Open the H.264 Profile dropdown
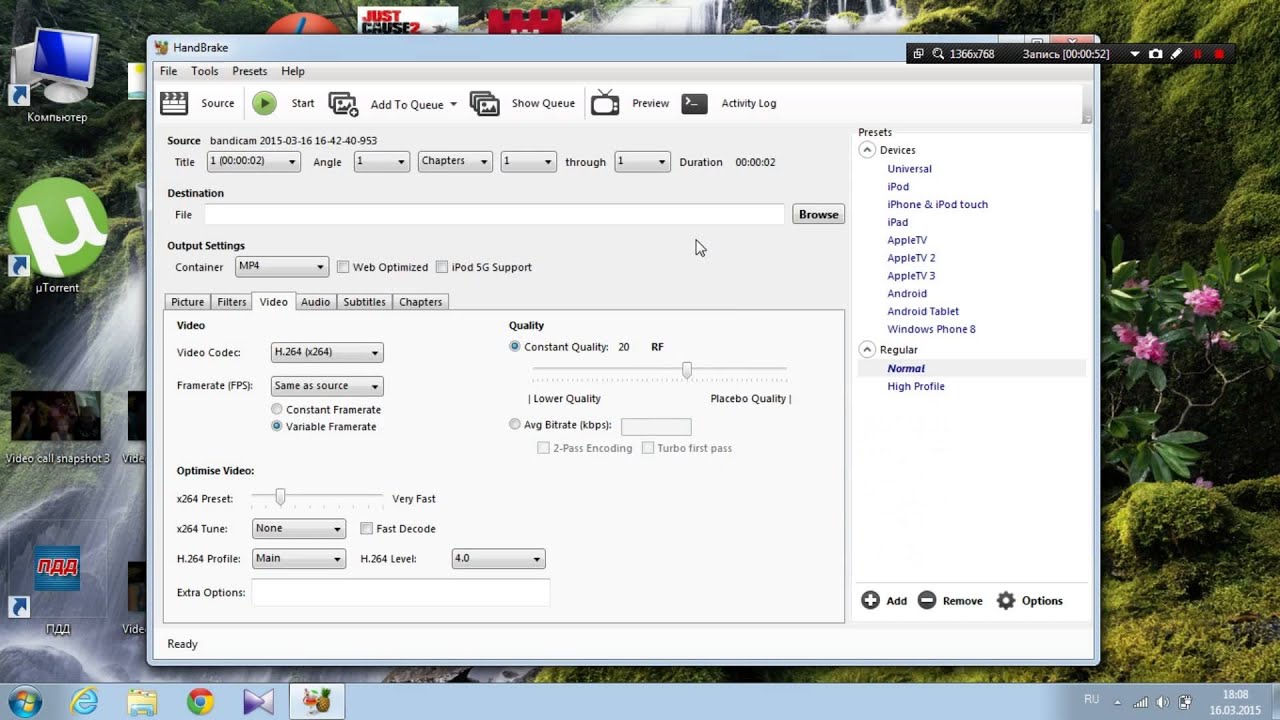Image resolution: width=1280 pixels, height=720 pixels. click(298, 559)
